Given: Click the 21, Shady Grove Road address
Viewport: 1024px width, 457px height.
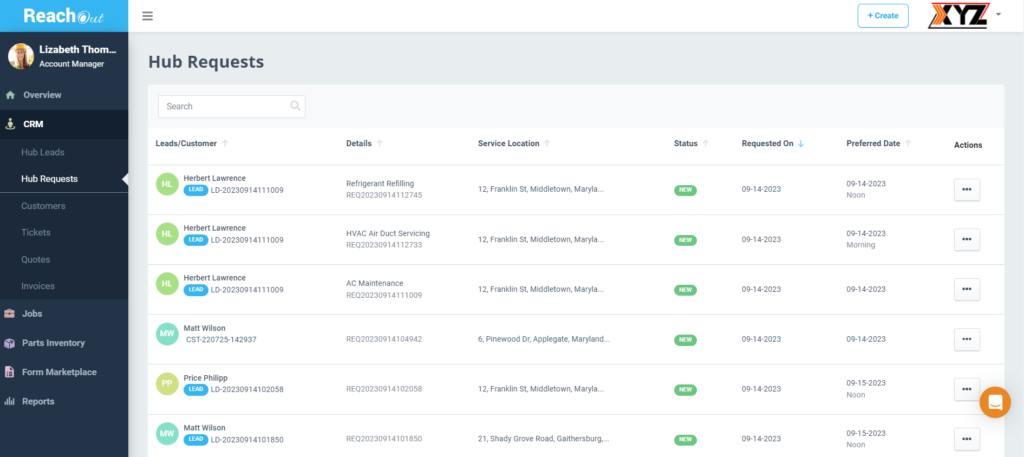Looking at the screenshot, I should click(x=544, y=439).
